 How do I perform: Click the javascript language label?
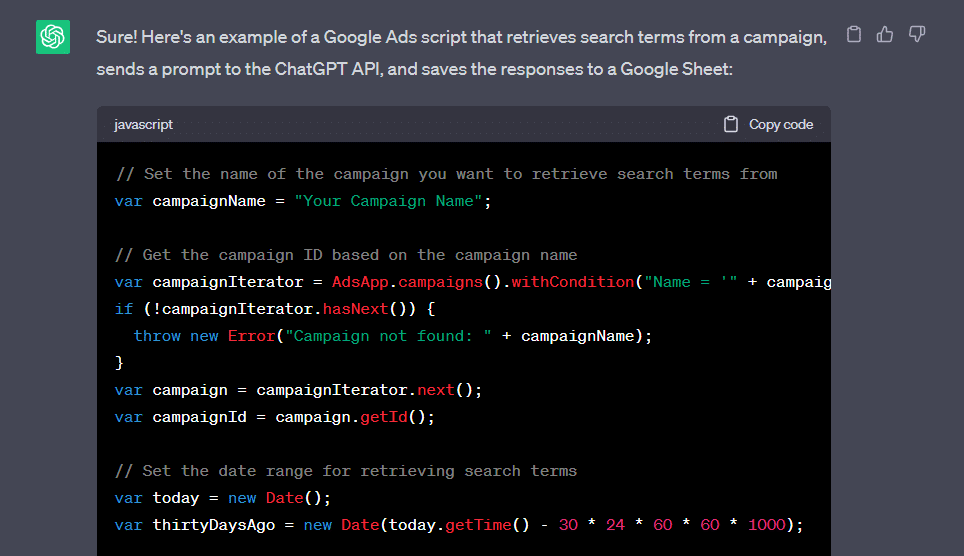pyautogui.click(x=143, y=124)
